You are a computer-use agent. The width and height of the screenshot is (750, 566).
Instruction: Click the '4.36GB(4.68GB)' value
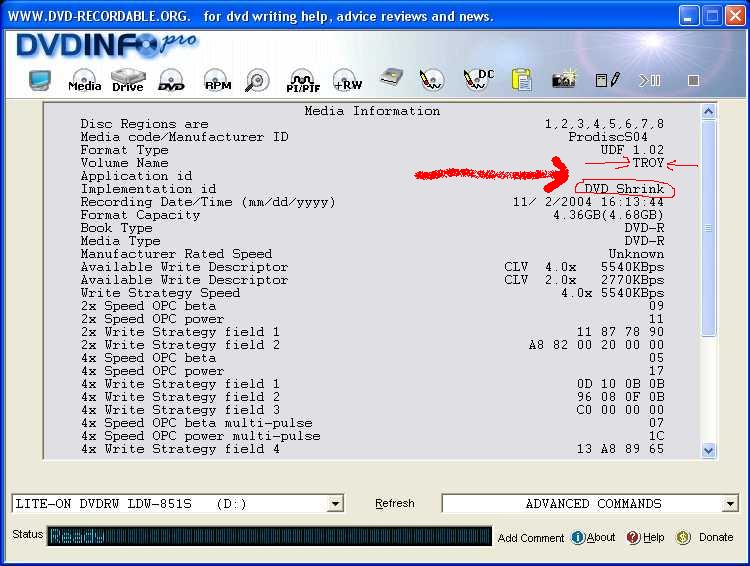point(608,215)
